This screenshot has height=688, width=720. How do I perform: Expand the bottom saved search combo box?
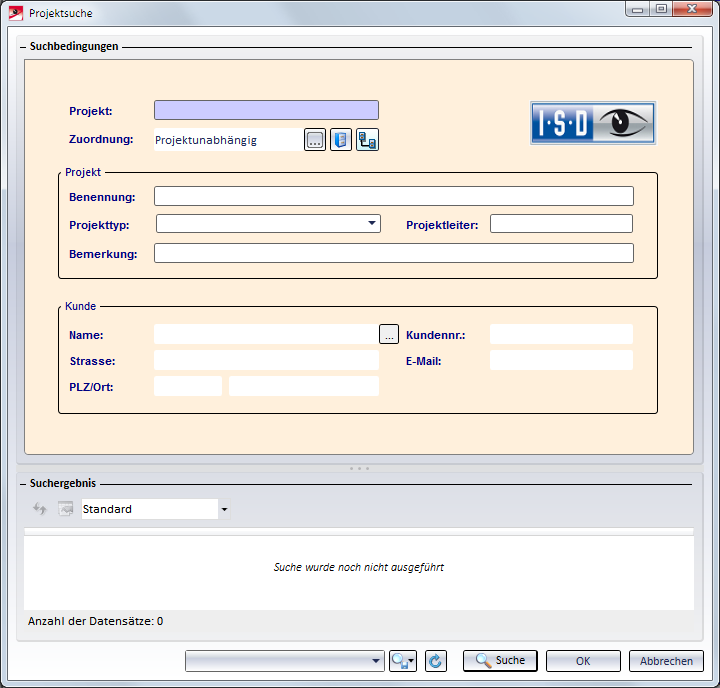[376, 661]
